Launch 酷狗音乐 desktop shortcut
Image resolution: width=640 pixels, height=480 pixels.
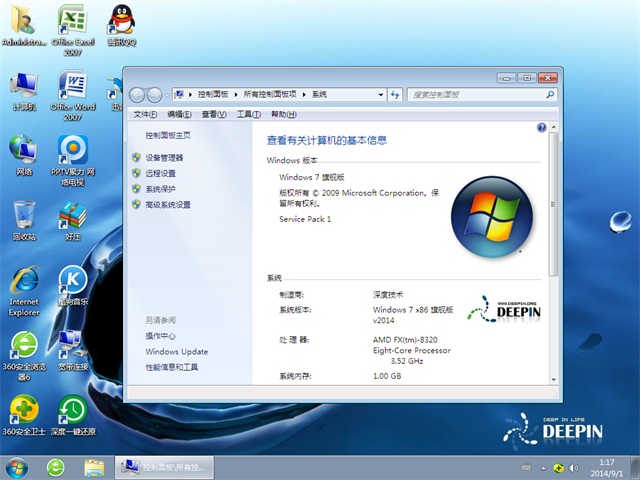73,286
